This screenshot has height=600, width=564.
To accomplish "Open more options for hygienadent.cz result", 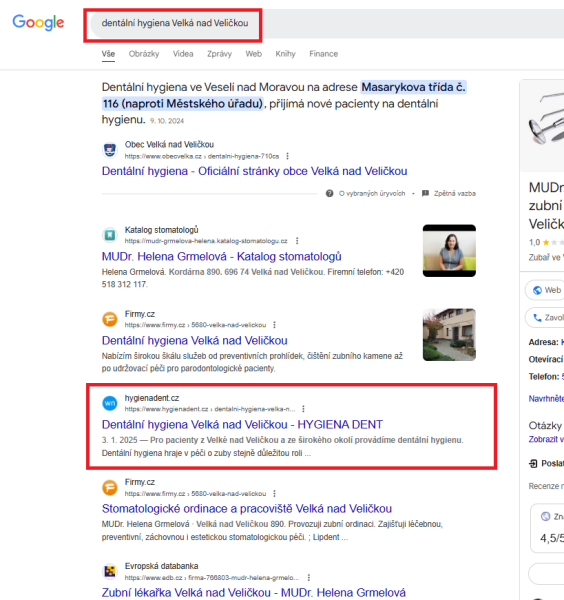I will [303, 409].
